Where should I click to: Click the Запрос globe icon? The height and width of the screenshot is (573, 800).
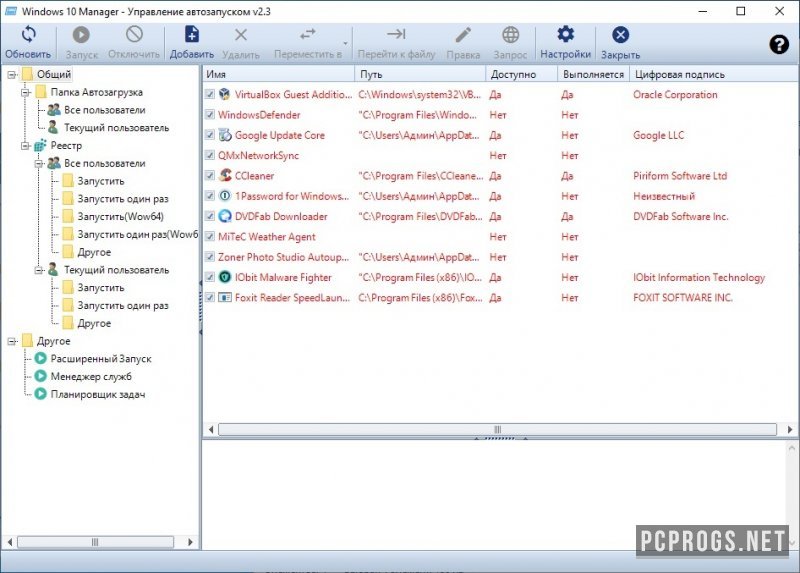tap(510, 35)
